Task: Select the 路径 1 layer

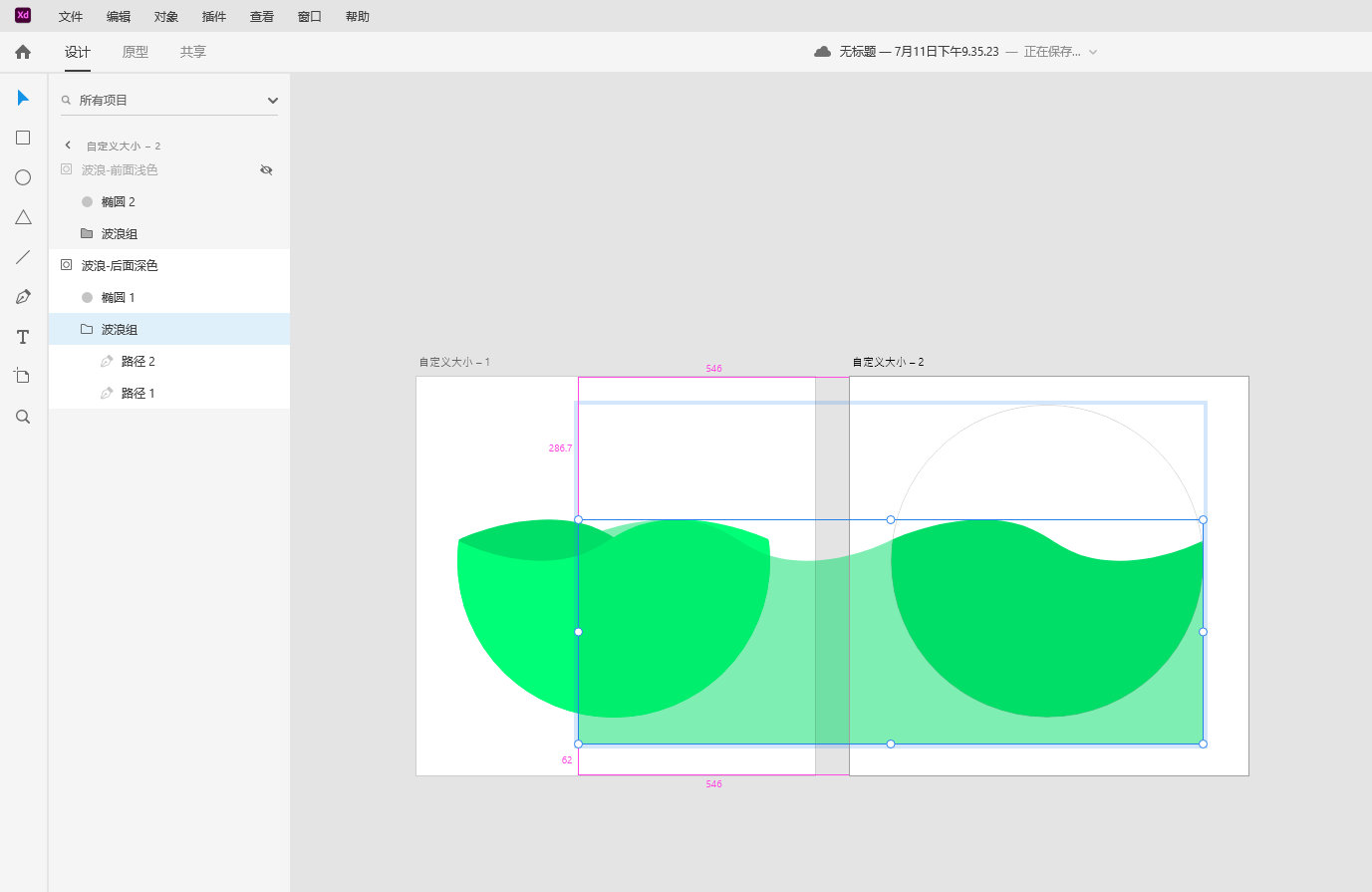Action: (169, 393)
